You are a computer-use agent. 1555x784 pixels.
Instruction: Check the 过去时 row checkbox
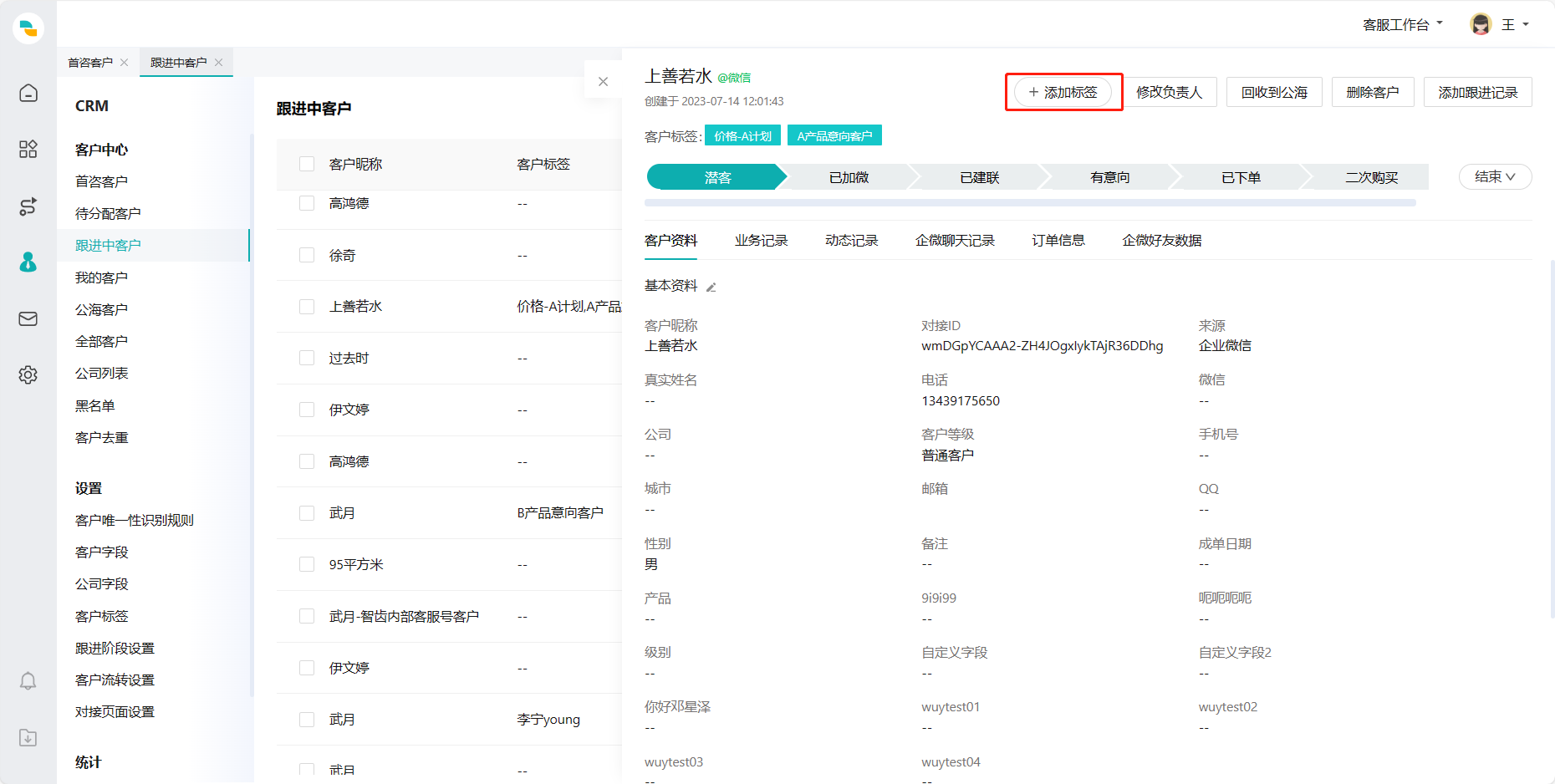(307, 358)
